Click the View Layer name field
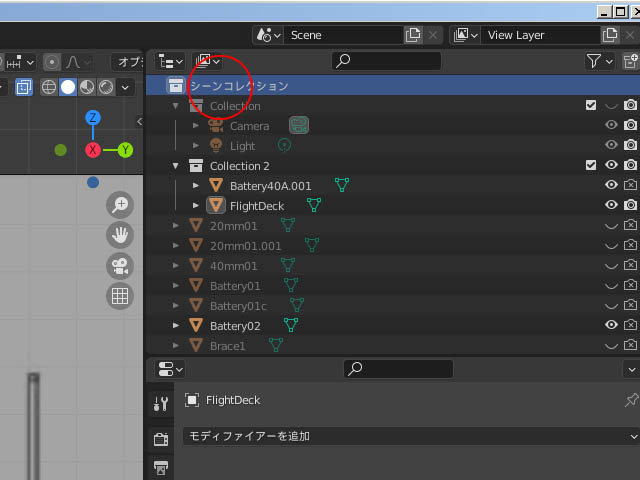 [540, 35]
